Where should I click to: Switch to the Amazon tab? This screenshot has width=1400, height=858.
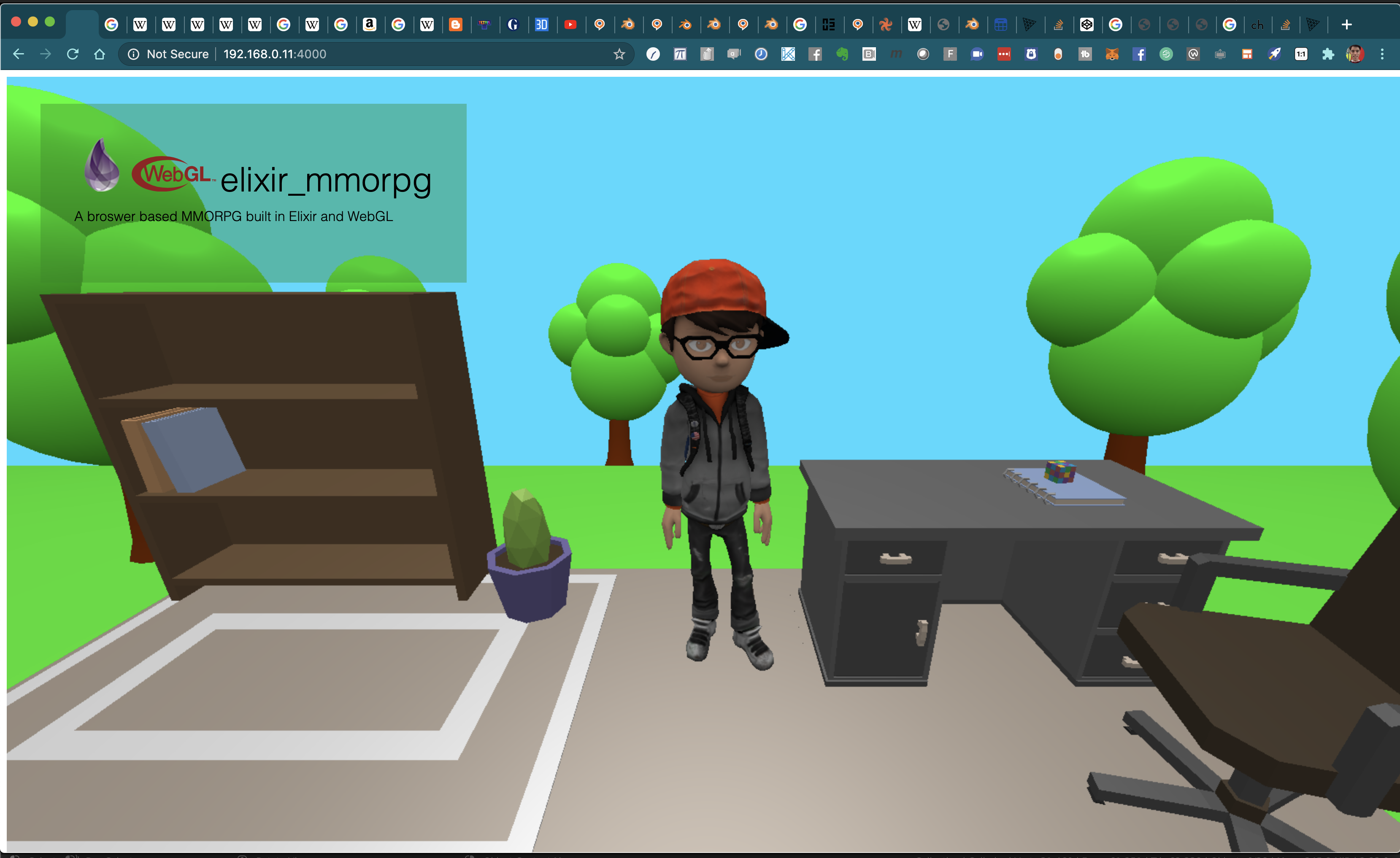click(x=369, y=24)
